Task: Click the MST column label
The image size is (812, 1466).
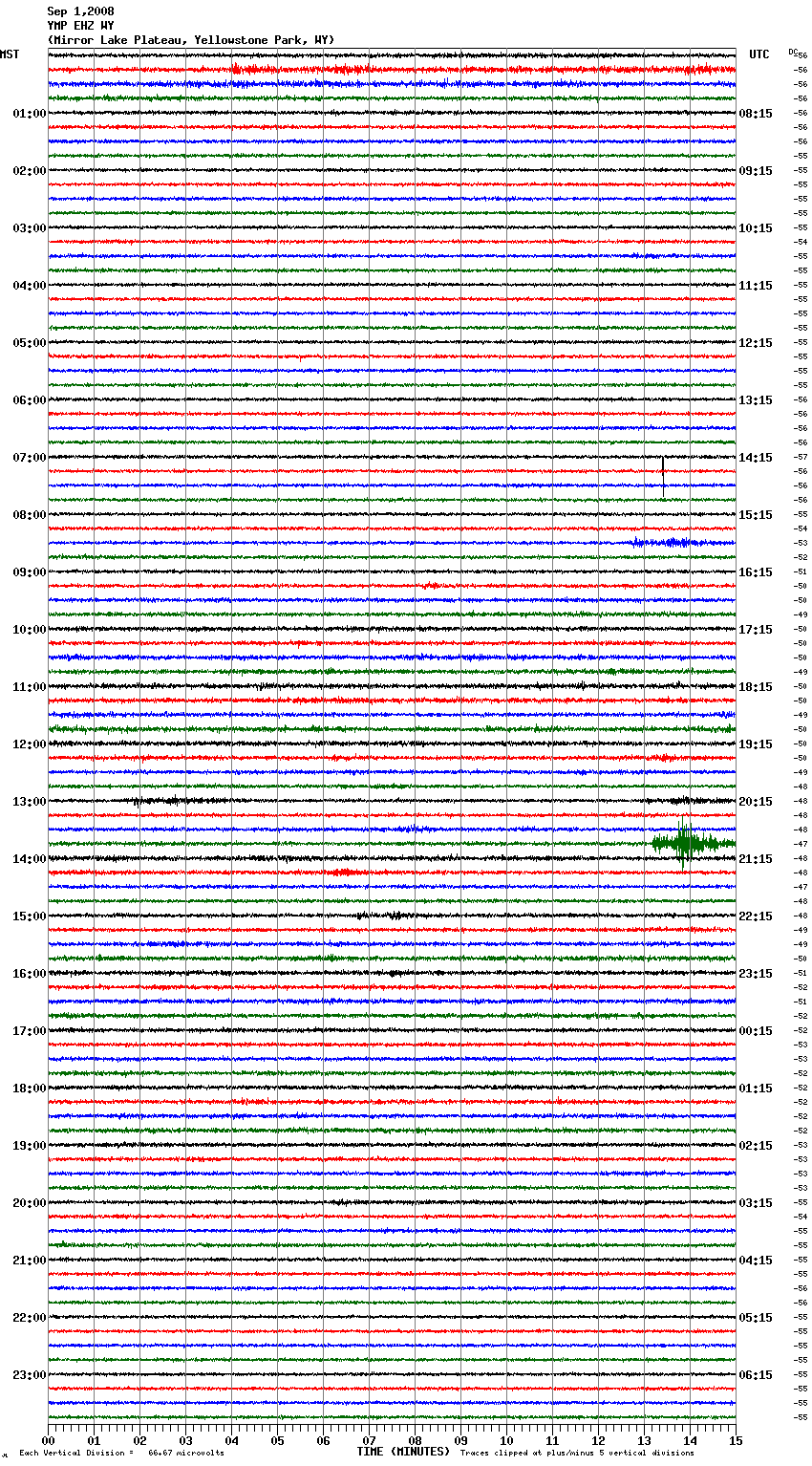Action: click(10, 54)
